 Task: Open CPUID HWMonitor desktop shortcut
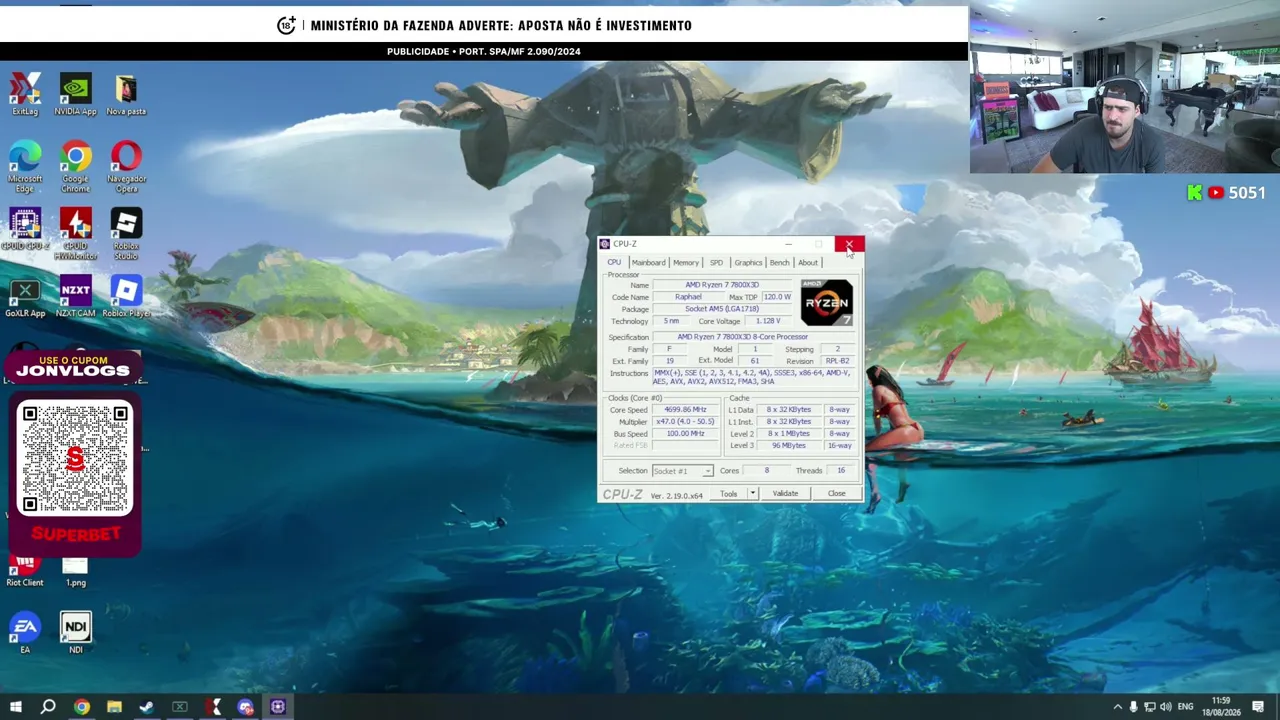point(75,233)
